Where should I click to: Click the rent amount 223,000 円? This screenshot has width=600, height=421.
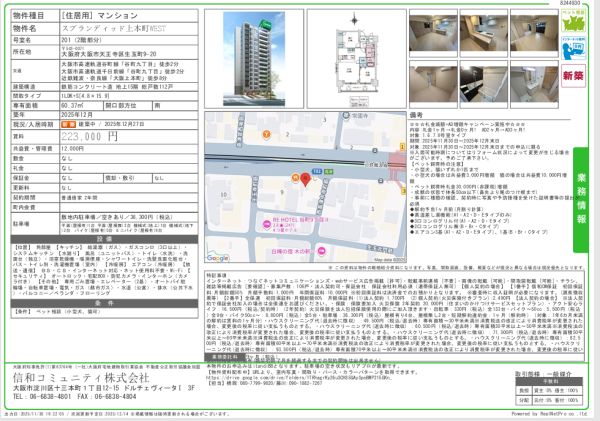coord(90,136)
